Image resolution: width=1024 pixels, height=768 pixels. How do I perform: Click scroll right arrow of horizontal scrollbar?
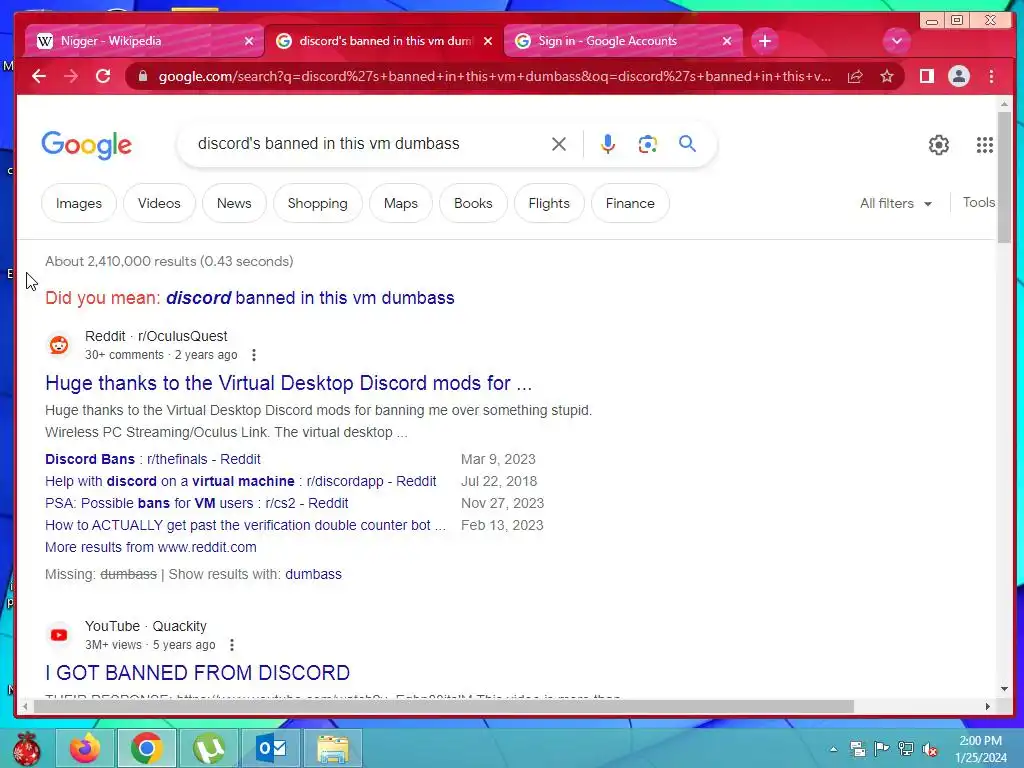pos(987,707)
